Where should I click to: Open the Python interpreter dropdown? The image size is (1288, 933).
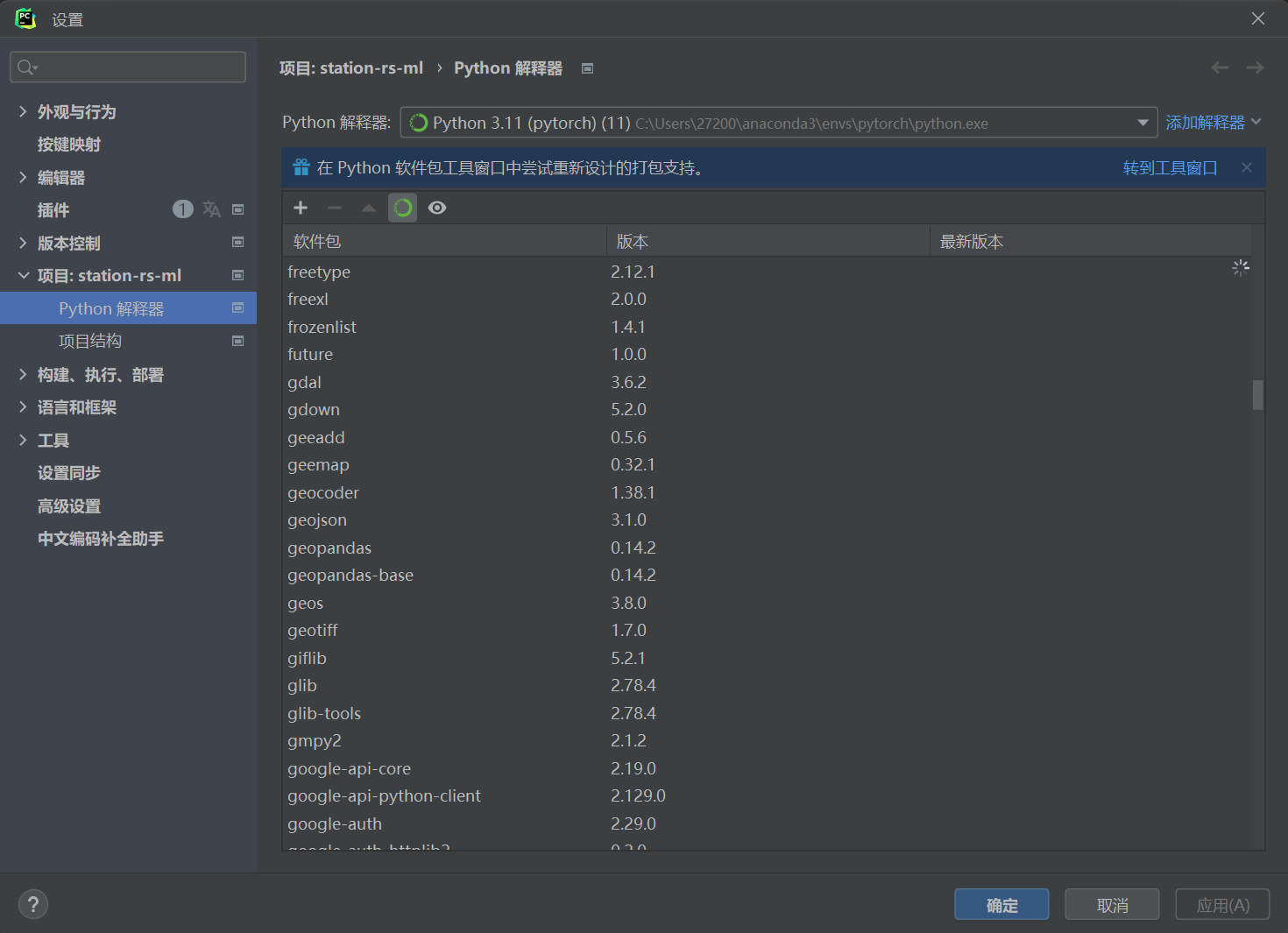[x=779, y=123]
